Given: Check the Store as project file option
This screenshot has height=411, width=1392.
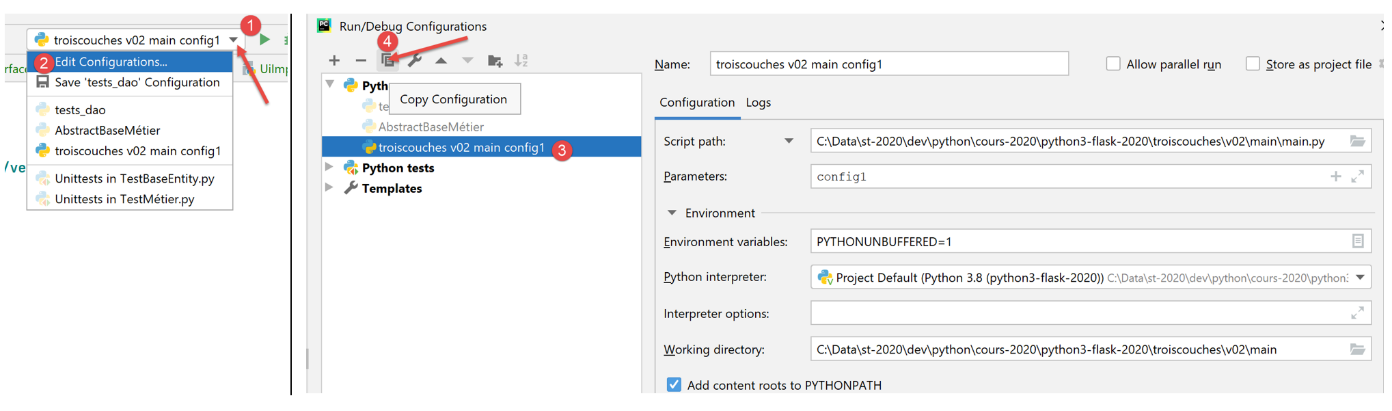Looking at the screenshot, I should (1253, 64).
